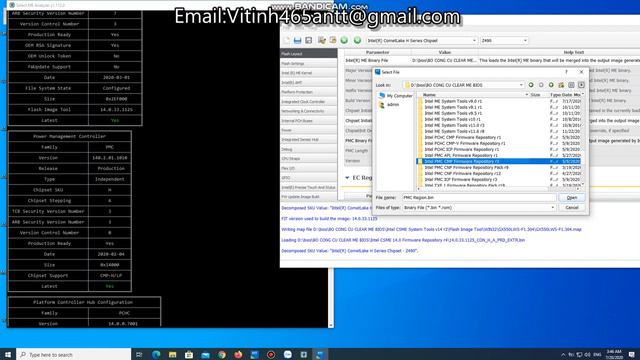Click the second green round build icon in toolbar

[x=357, y=40]
